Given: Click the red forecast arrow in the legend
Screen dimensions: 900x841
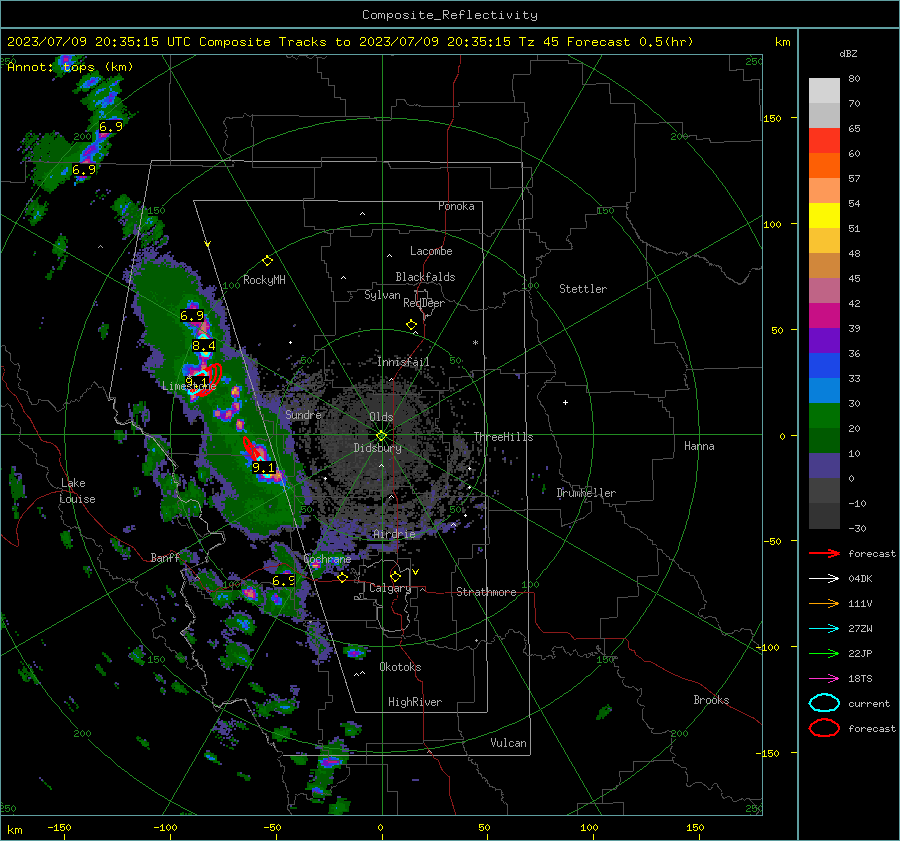Looking at the screenshot, I should (x=824, y=553).
